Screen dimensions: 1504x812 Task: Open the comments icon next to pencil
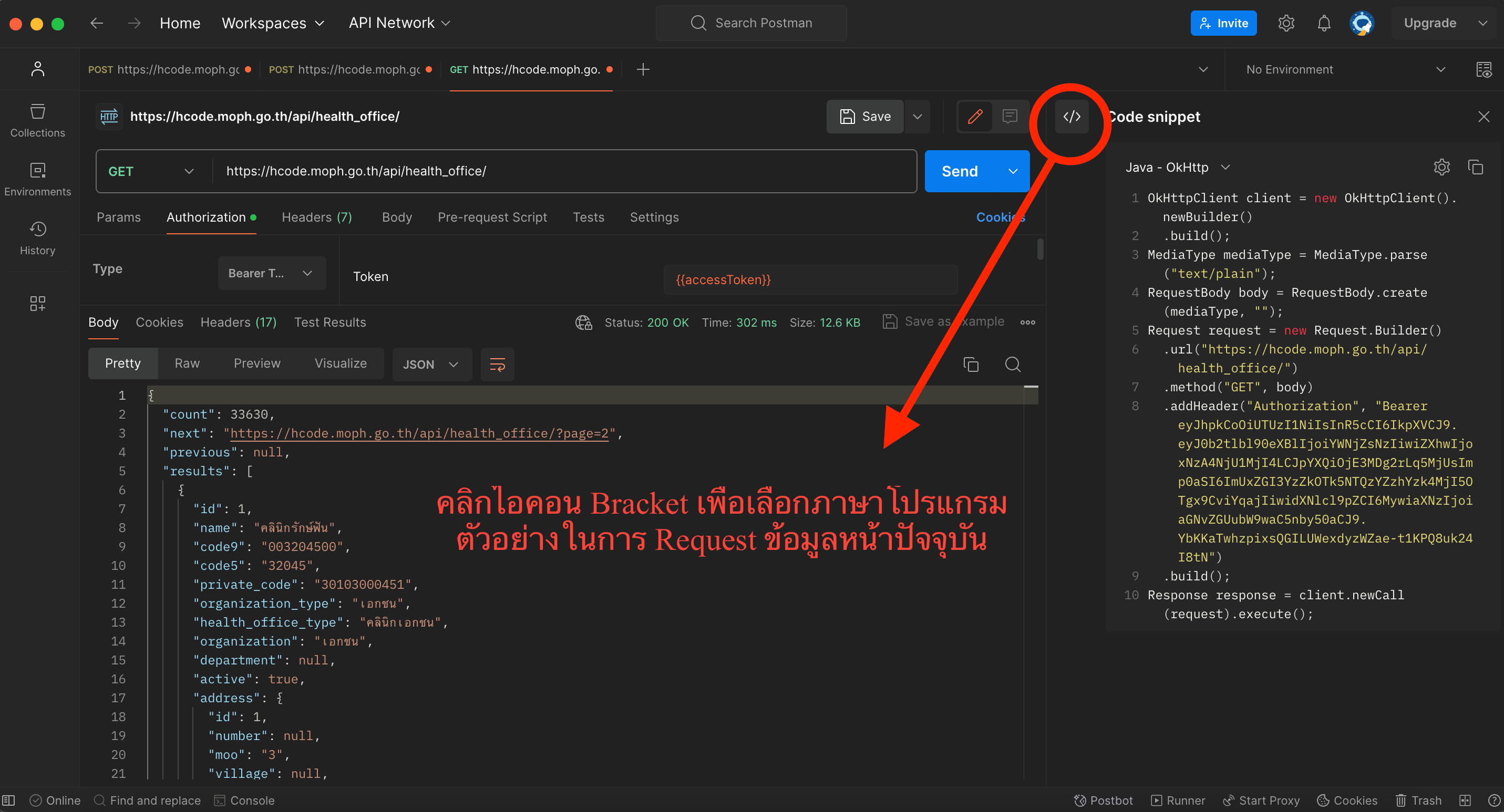click(1009, 117)
